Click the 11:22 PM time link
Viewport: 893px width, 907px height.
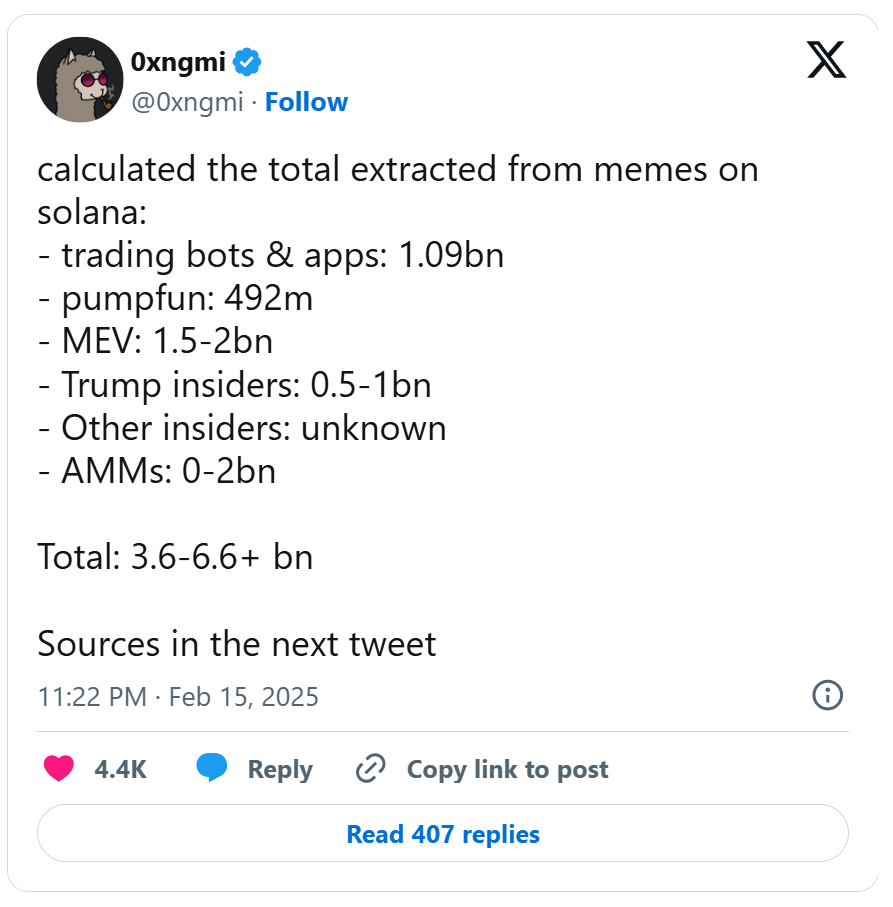point(90,696)
